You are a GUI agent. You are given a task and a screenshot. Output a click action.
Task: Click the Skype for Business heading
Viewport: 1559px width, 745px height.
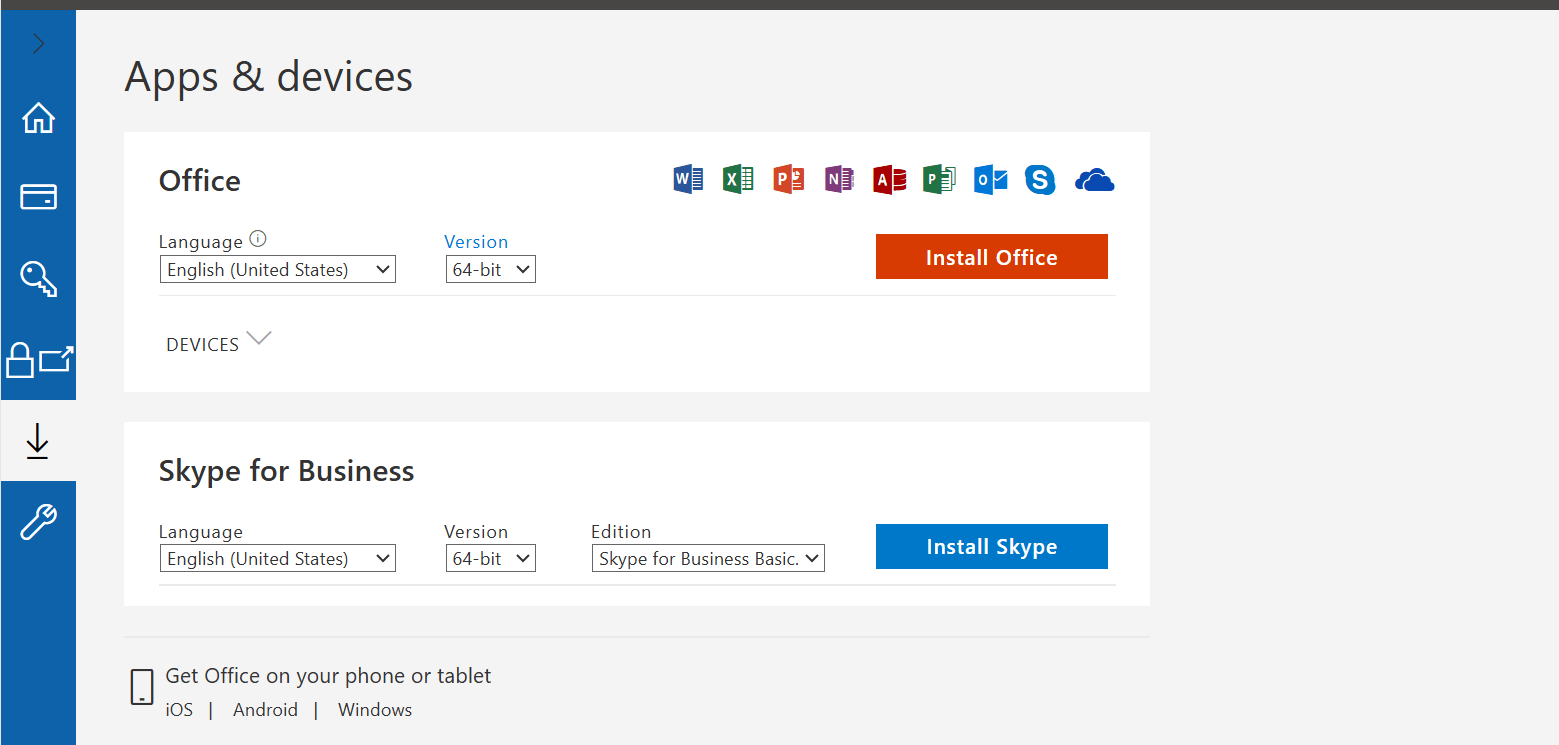(287, 471)
